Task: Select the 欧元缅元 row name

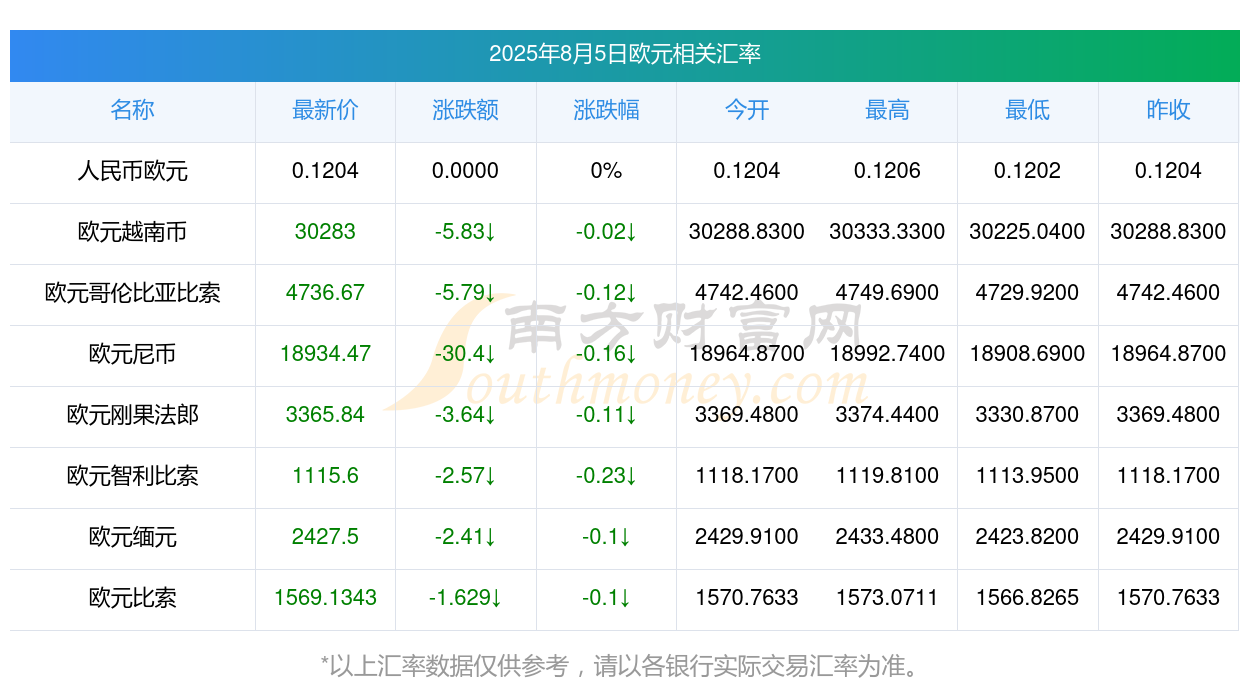Action: 132,537
